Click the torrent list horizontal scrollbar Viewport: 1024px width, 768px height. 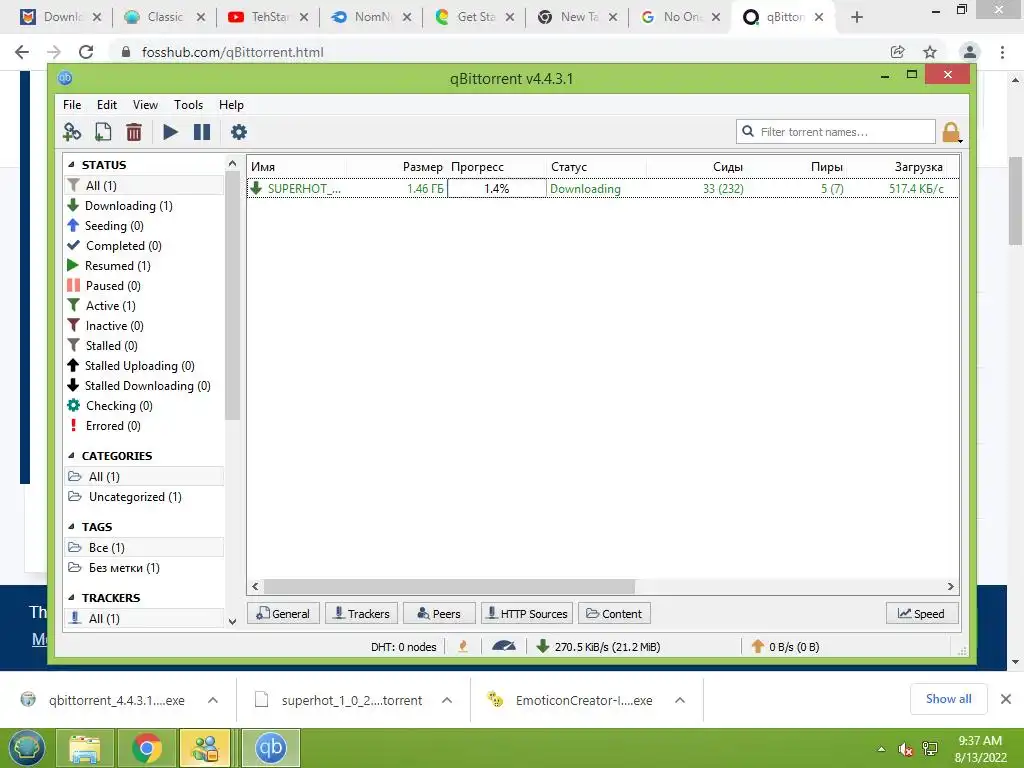(449, 586)
